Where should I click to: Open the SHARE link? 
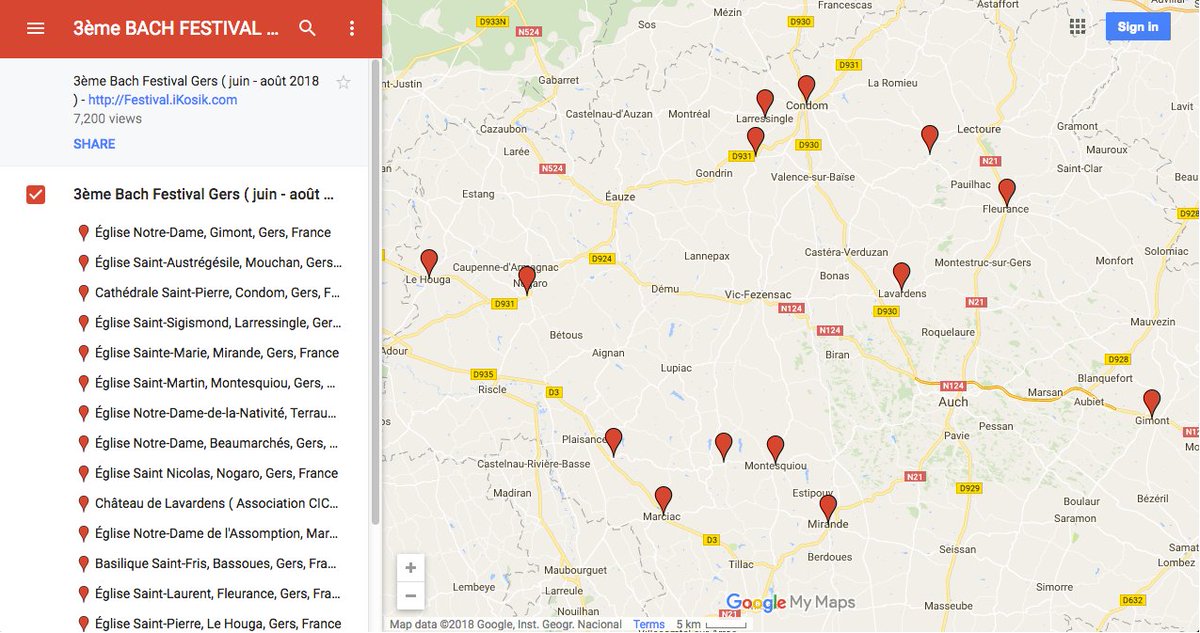click(x=94, y=144)
